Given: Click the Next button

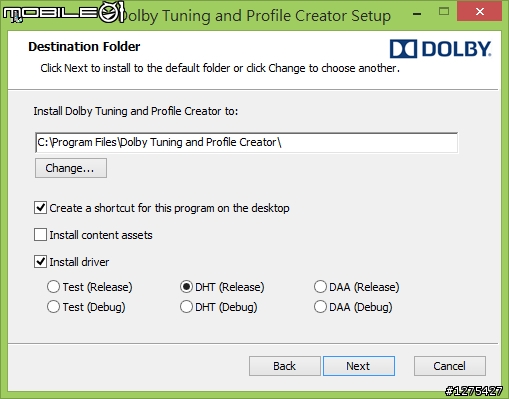Looking at the screenshot, I should tap(359, 366).
